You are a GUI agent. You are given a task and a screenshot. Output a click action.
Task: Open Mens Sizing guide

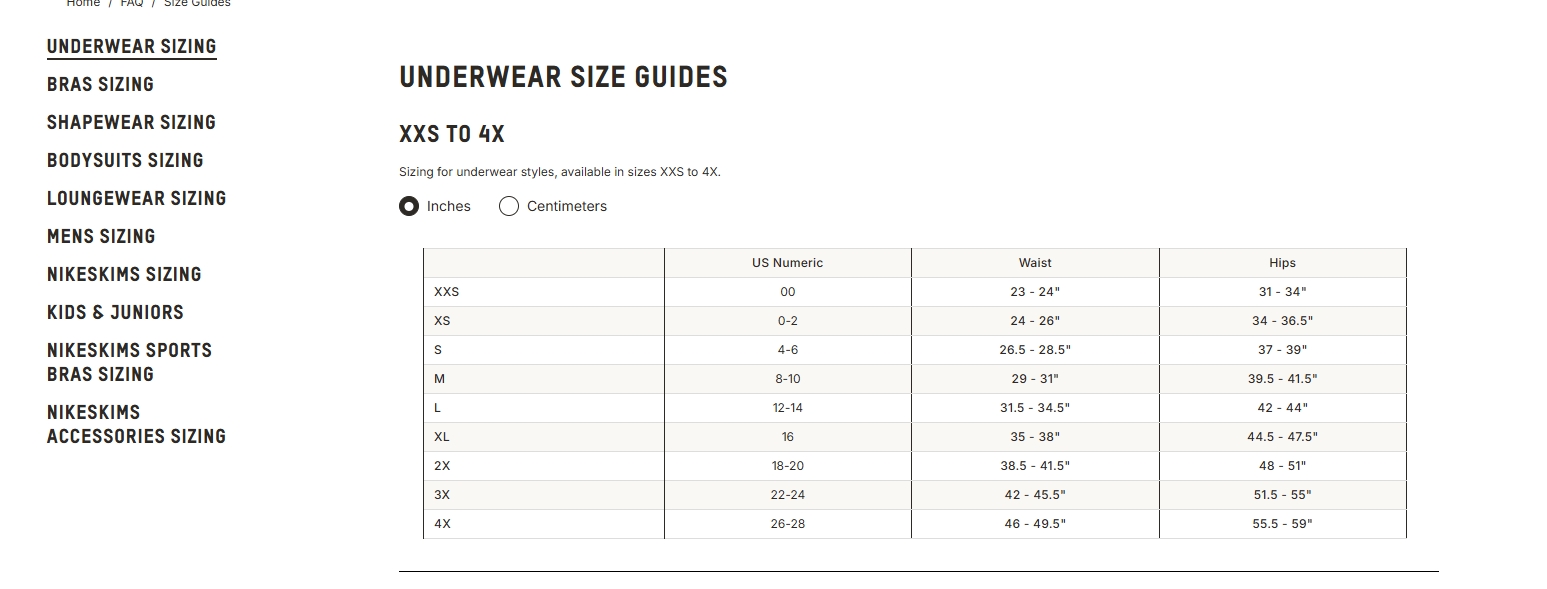click(x=101, y=237)
